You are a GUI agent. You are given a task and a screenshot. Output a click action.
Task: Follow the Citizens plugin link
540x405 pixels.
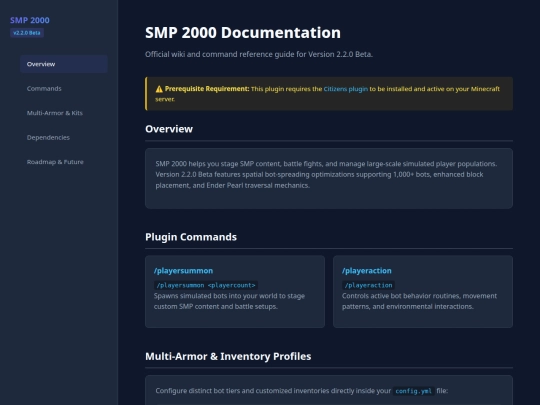point(345,89)
